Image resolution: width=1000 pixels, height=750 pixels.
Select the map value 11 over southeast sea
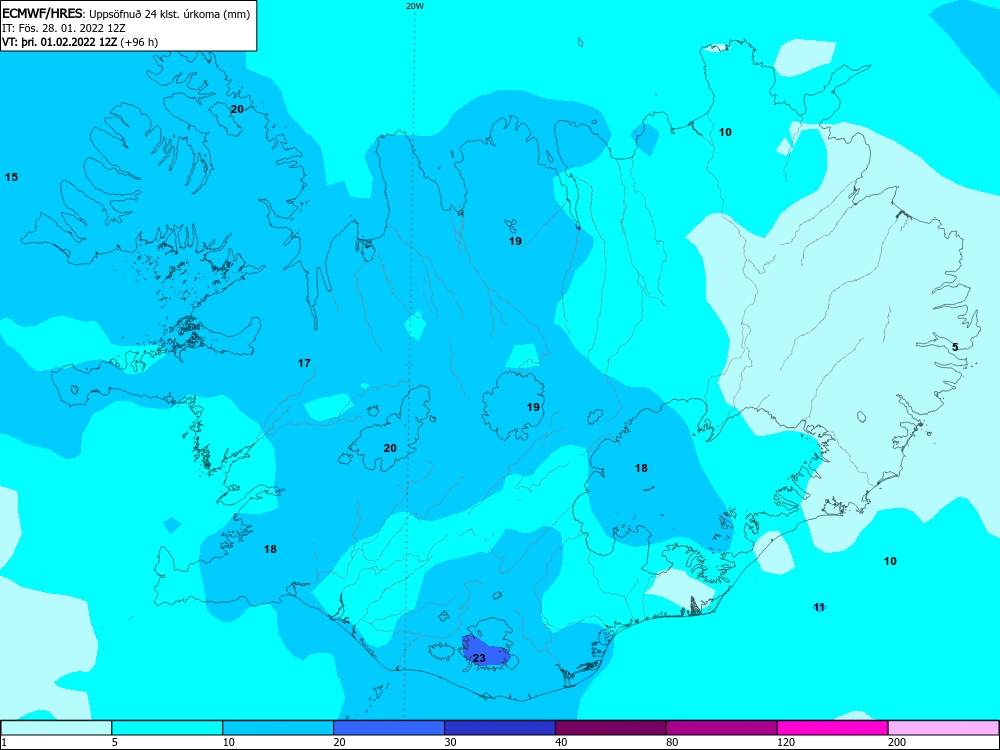tap(820, 607)
